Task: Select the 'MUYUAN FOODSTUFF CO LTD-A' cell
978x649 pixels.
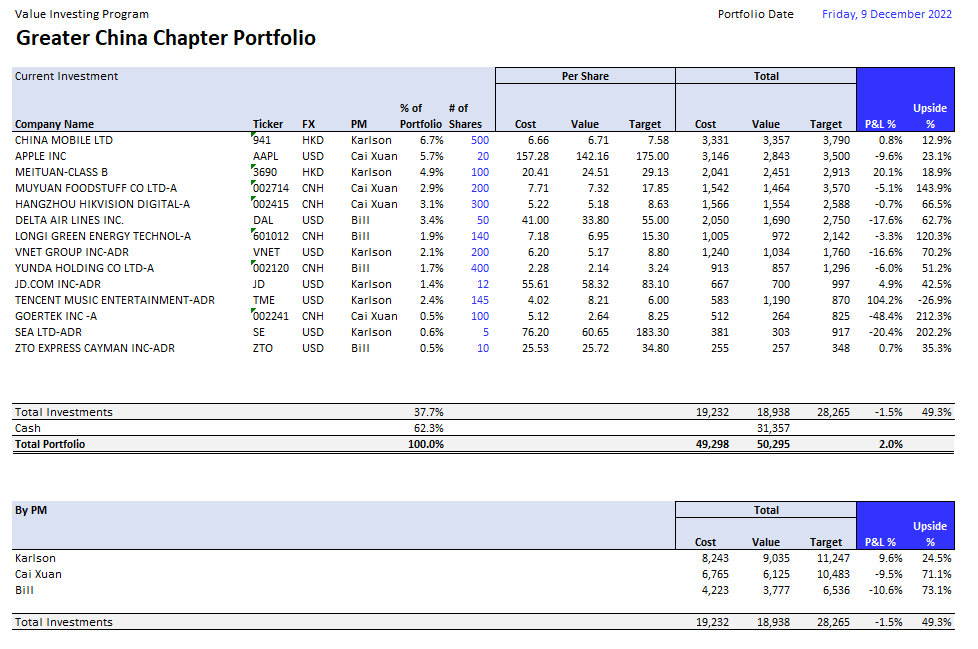Action: pos(96,188)
